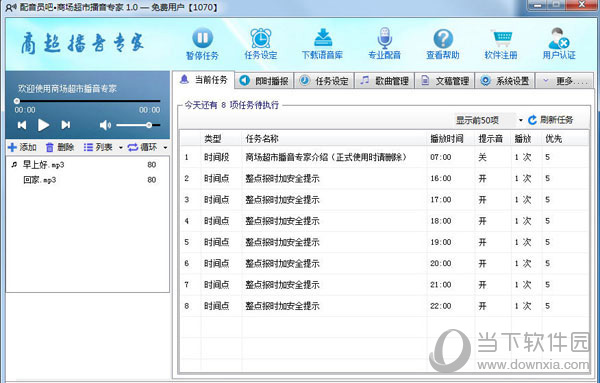Click the 提示音 column header
The image size is (600, 383).
[493, 139]
